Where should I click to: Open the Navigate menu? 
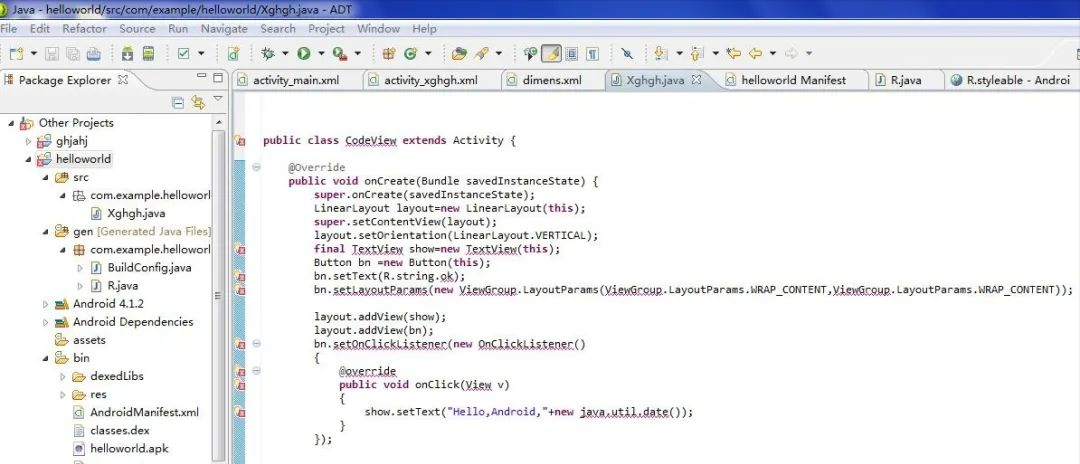(224, 29)
